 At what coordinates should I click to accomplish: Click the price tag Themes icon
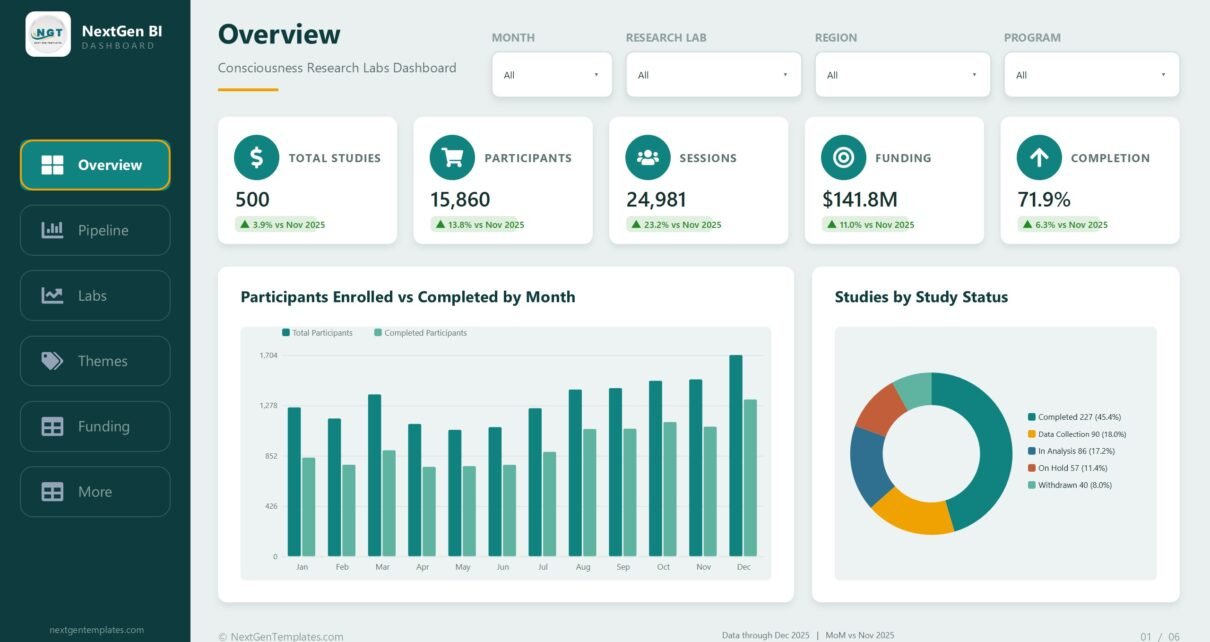click(52, 361)
